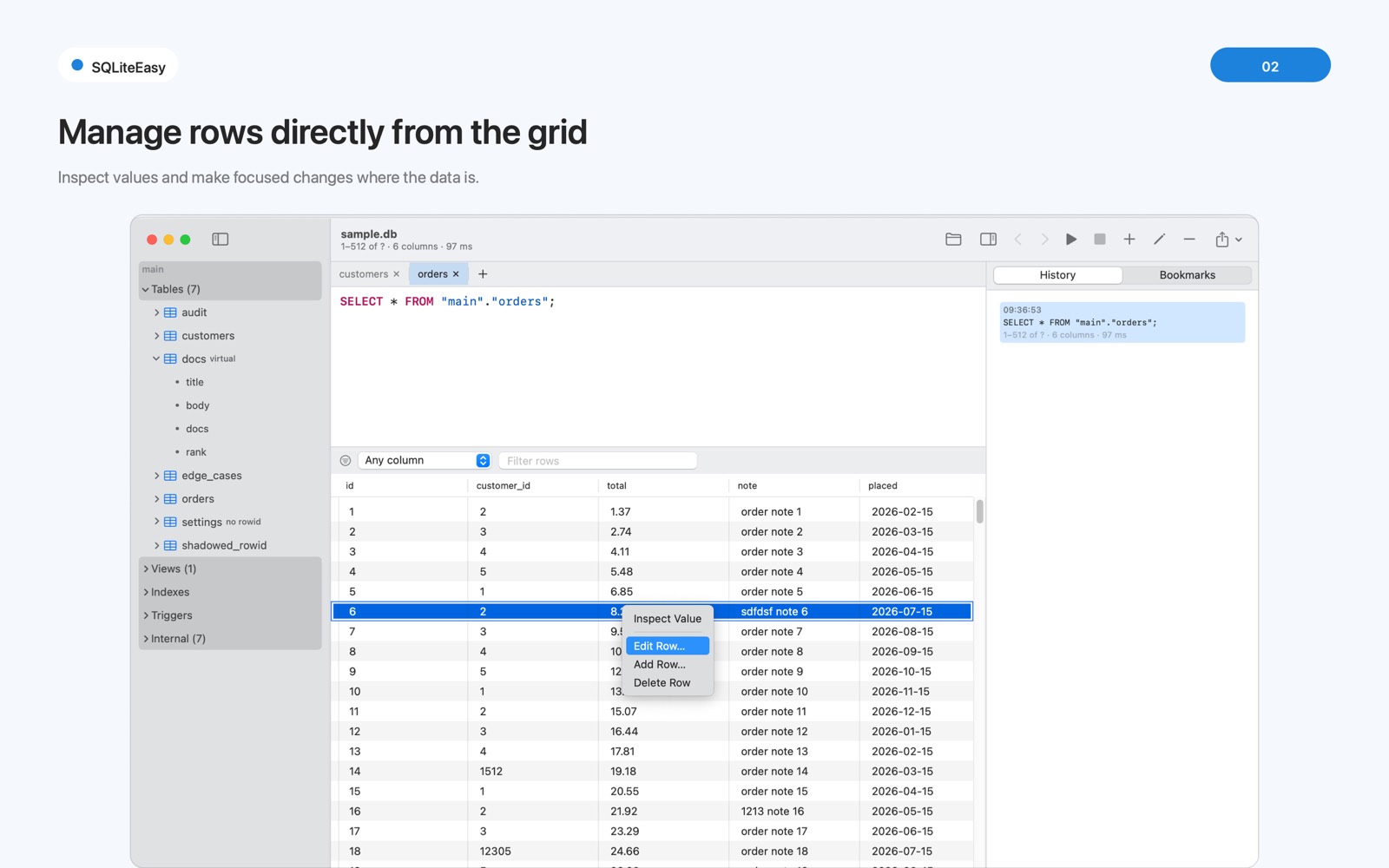Delete the row with the minus toolbar icon
The height and width of the screenshot is (868, 1389).
(x=1189, y=240)
